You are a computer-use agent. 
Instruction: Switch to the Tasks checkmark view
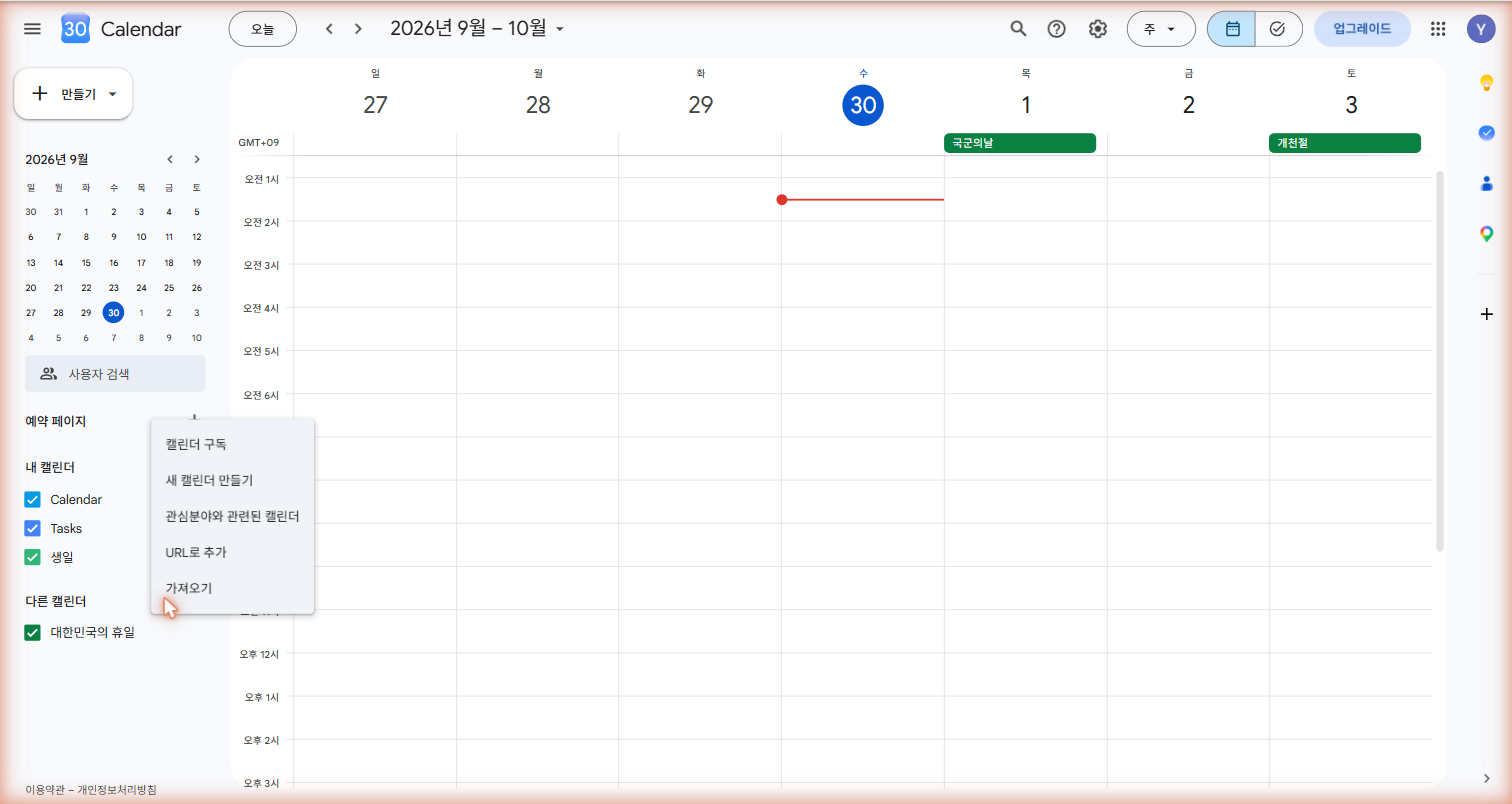point(1278,29)
